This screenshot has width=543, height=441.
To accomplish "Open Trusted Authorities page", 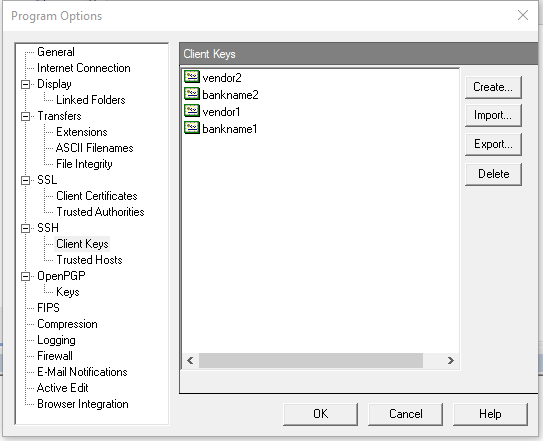I will [100, 212].
